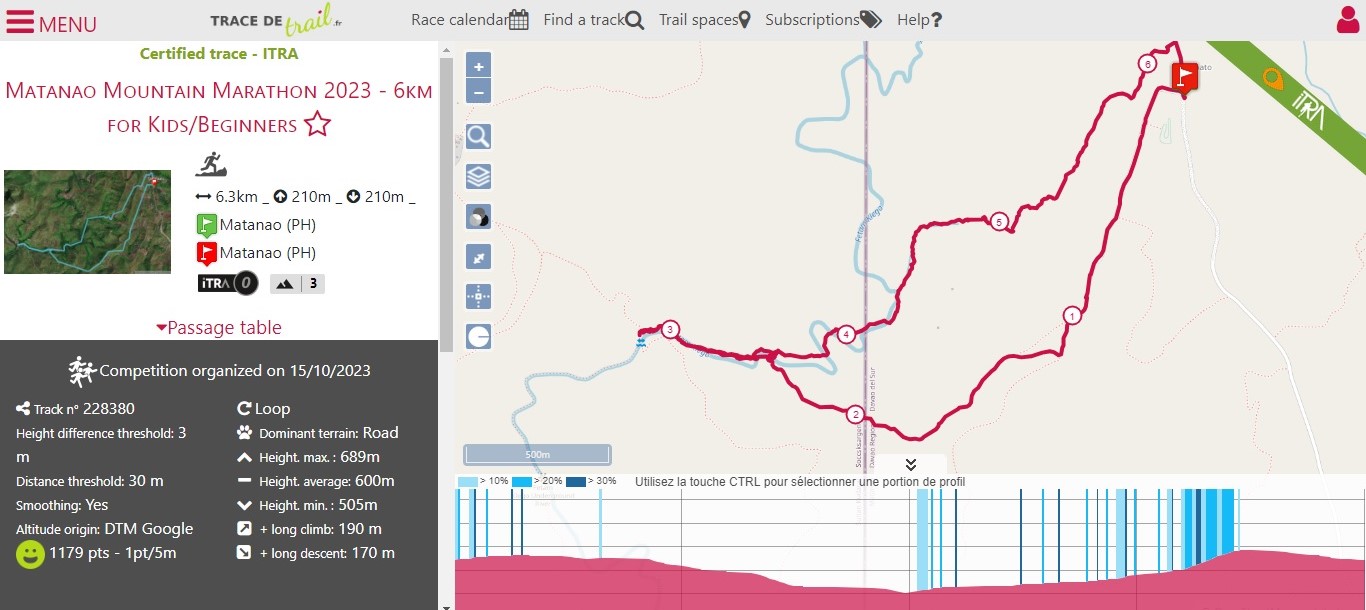
Task: Click the ITRA 0 points badge
Action: 228,283
